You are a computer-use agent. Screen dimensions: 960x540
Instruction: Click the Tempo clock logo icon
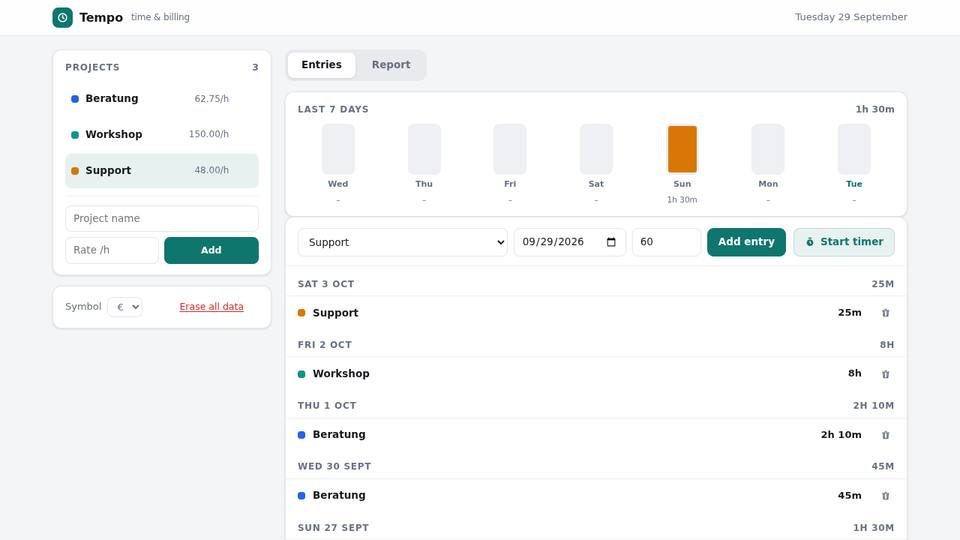pos(62,17)
